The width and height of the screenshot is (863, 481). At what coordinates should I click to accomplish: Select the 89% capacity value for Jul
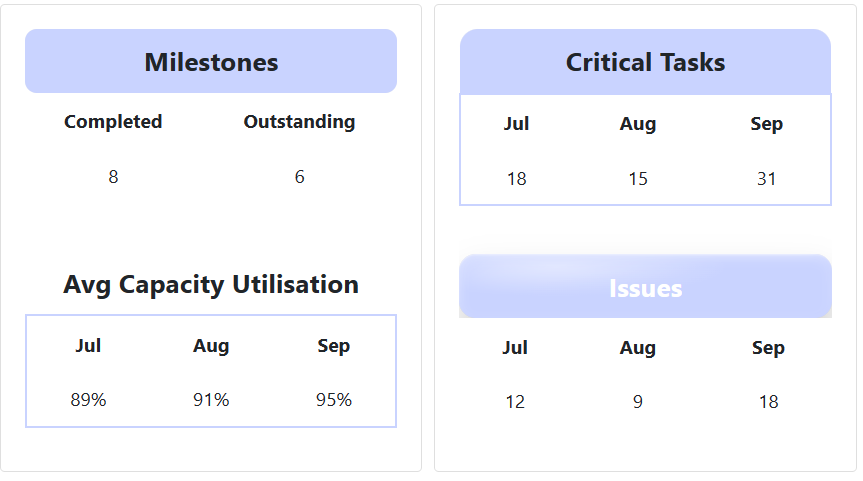point(88,400)
